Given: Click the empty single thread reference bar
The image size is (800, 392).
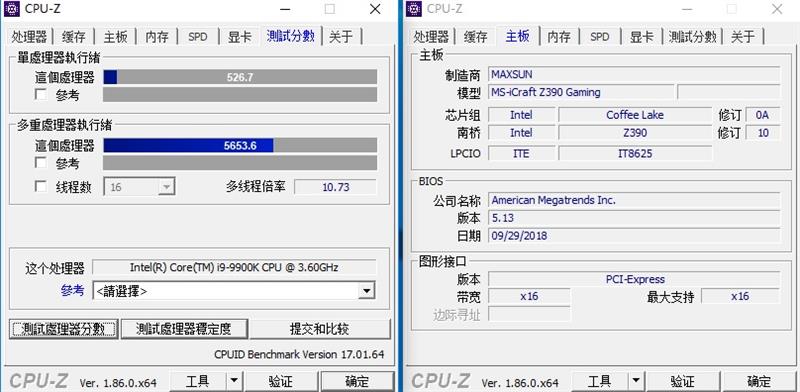Looking at the screenshot, I should [240, 94].
